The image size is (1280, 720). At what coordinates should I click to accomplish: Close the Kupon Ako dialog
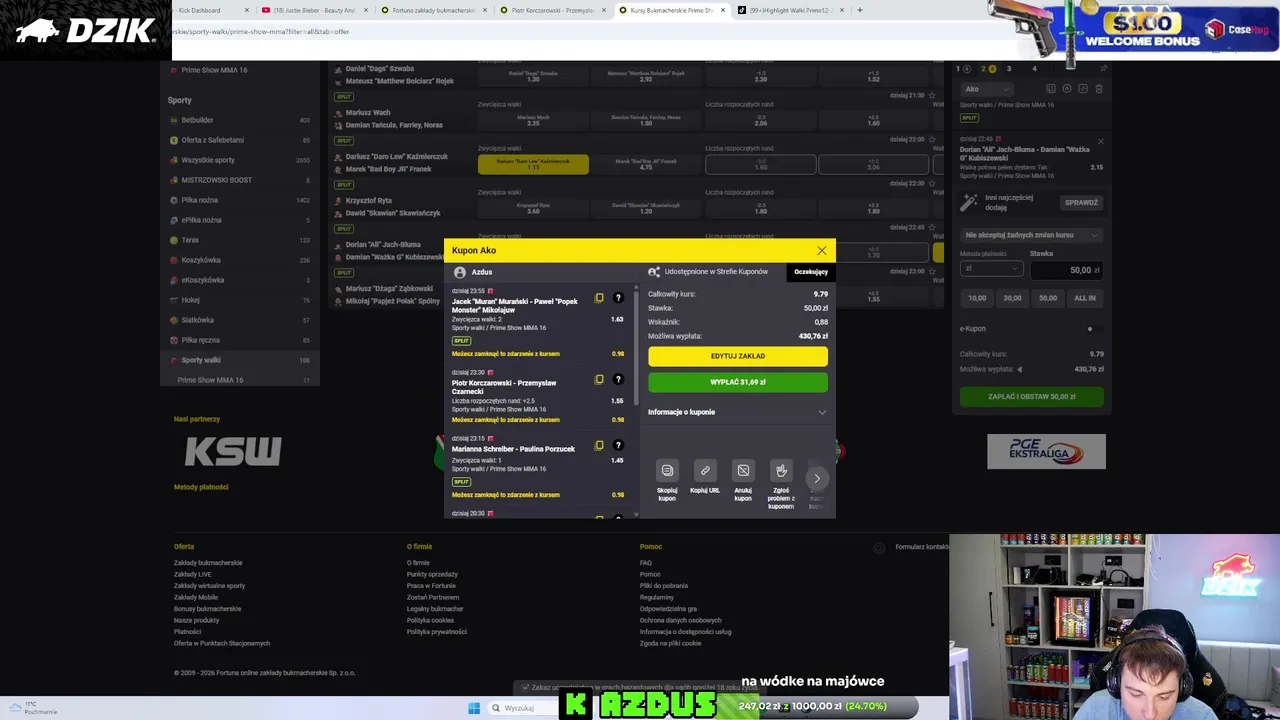click(822, 250)
